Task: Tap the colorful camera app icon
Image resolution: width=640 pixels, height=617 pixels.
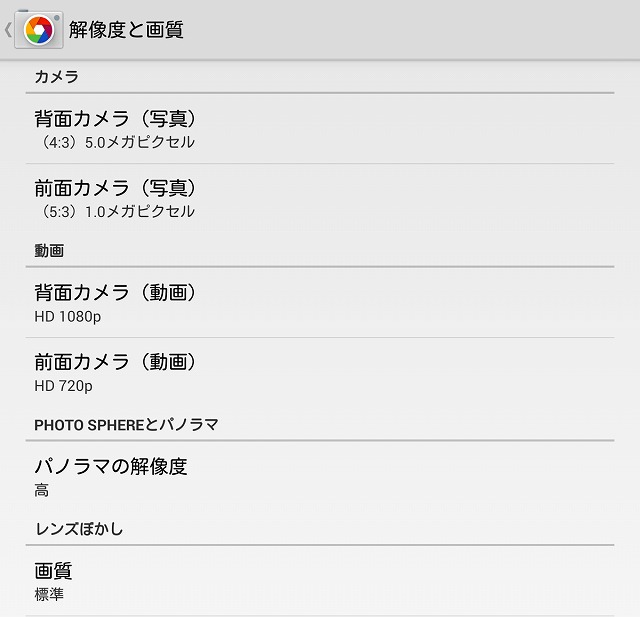Action: coord(39,30)
